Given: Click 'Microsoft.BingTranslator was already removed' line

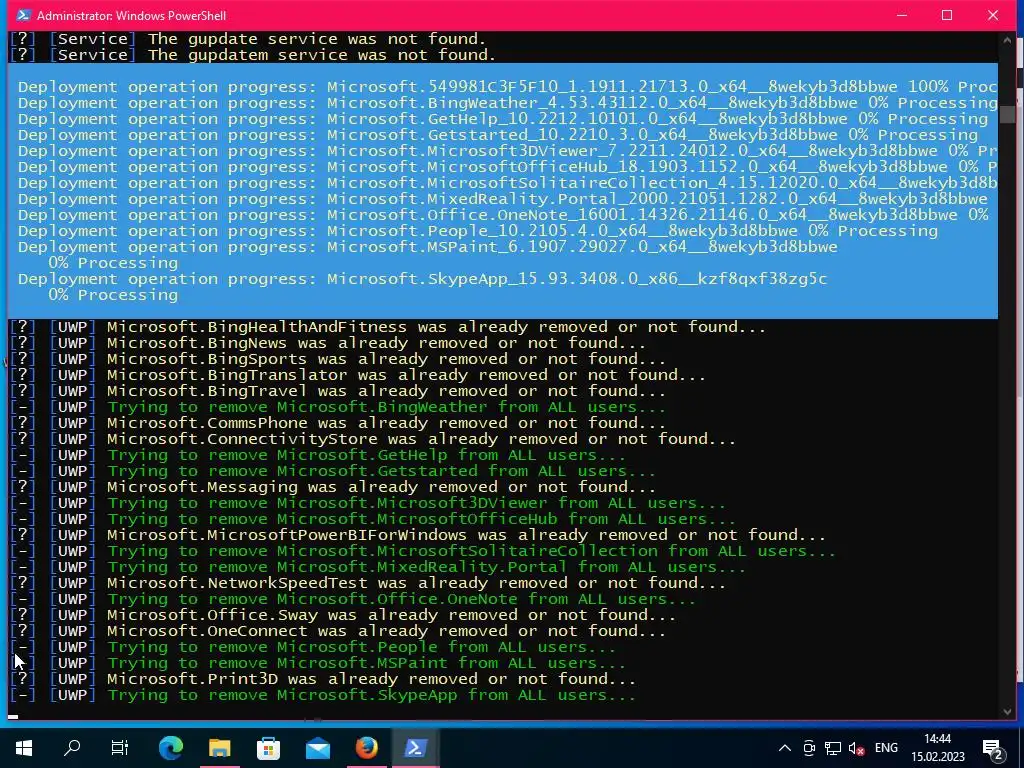Looking at the screenshot, I should click(358, 375).
